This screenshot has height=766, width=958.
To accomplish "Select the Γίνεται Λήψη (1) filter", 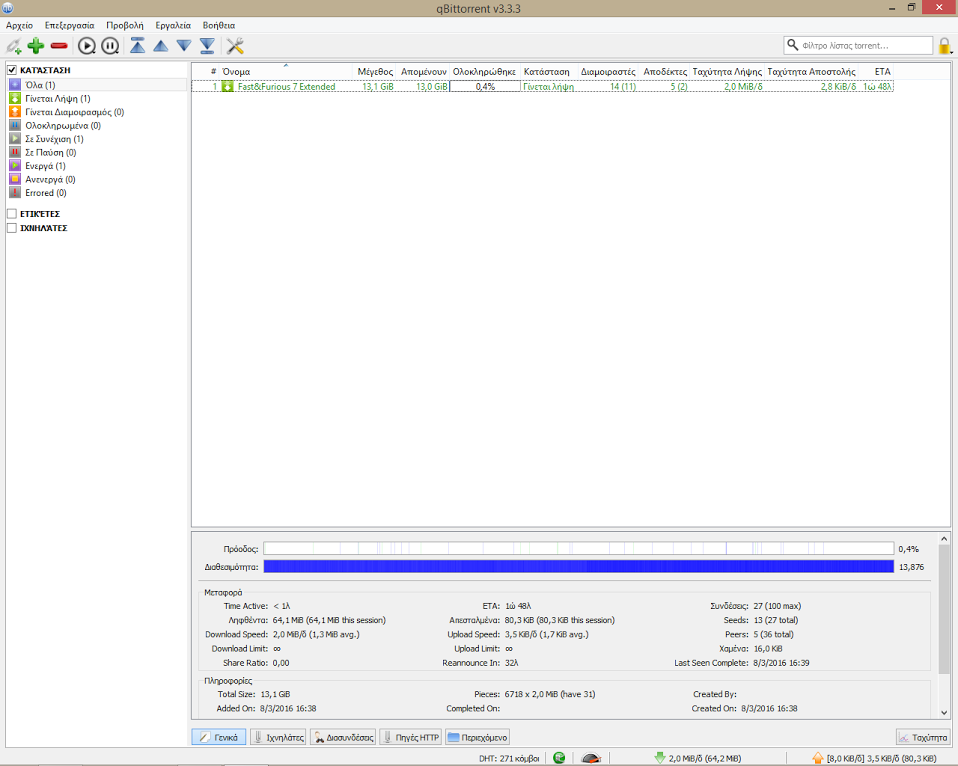I will point(97,98).
